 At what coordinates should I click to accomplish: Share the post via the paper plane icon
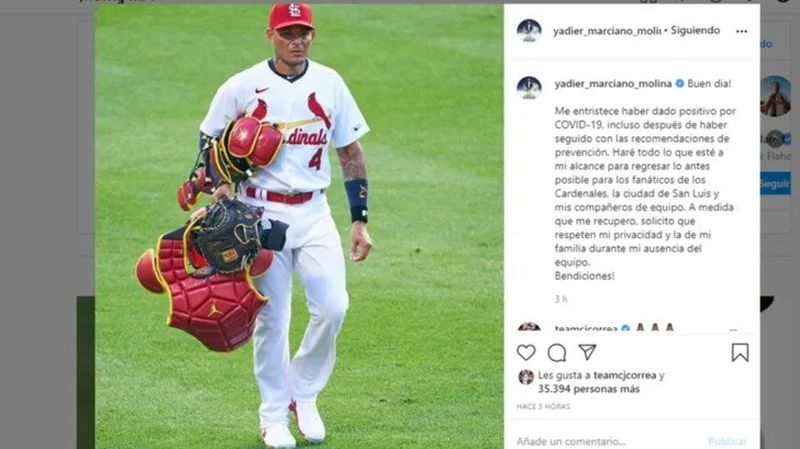point(587,352)
